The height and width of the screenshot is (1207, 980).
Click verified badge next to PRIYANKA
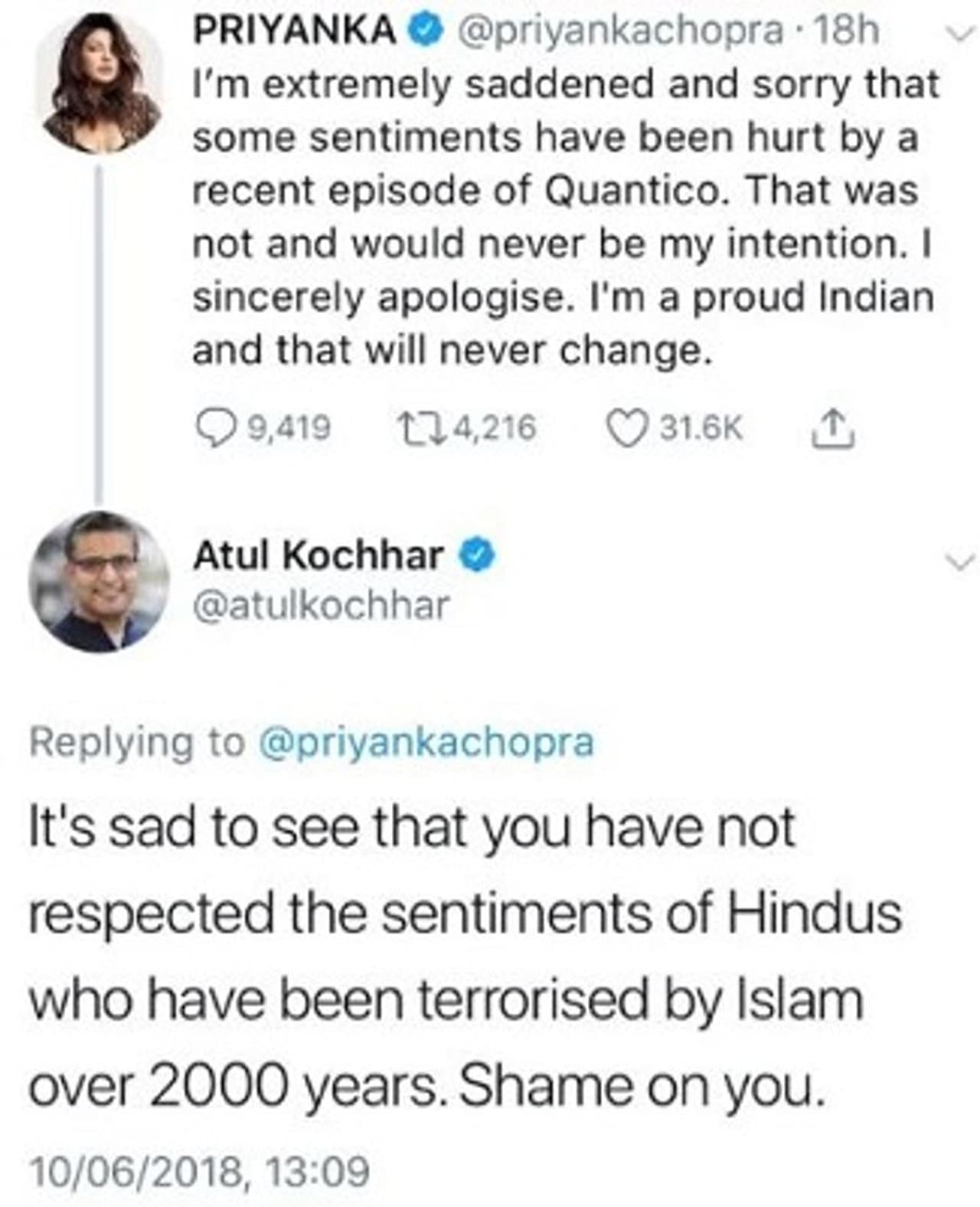(427, 31)
